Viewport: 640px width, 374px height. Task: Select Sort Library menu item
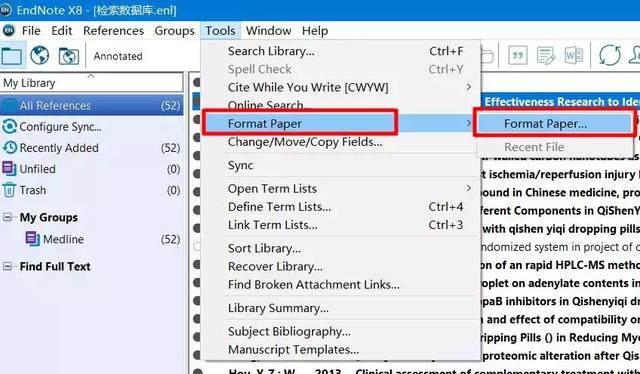tap(341, 248)
